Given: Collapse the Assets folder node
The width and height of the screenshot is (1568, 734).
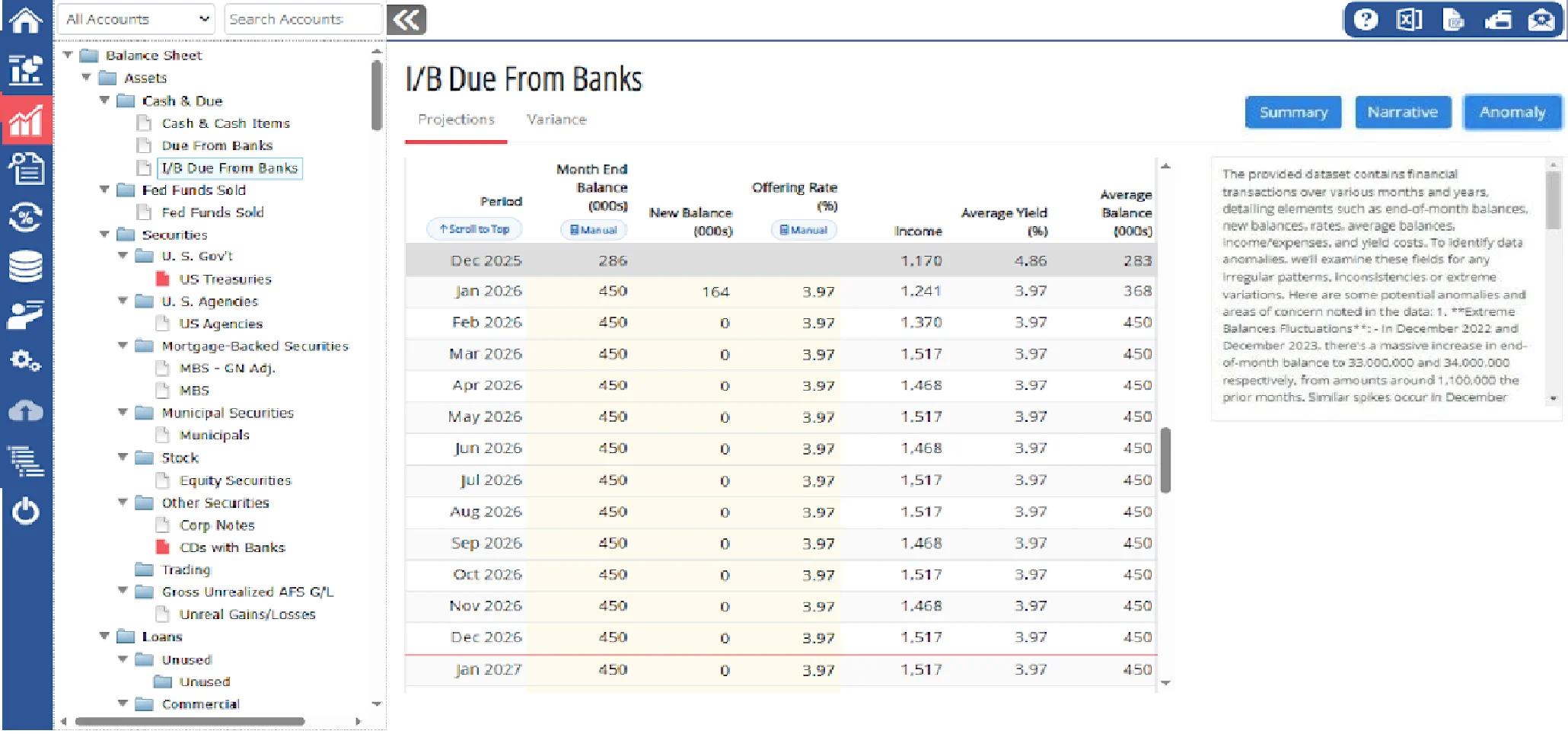Looking at the screenshot, I should (86, 78).
